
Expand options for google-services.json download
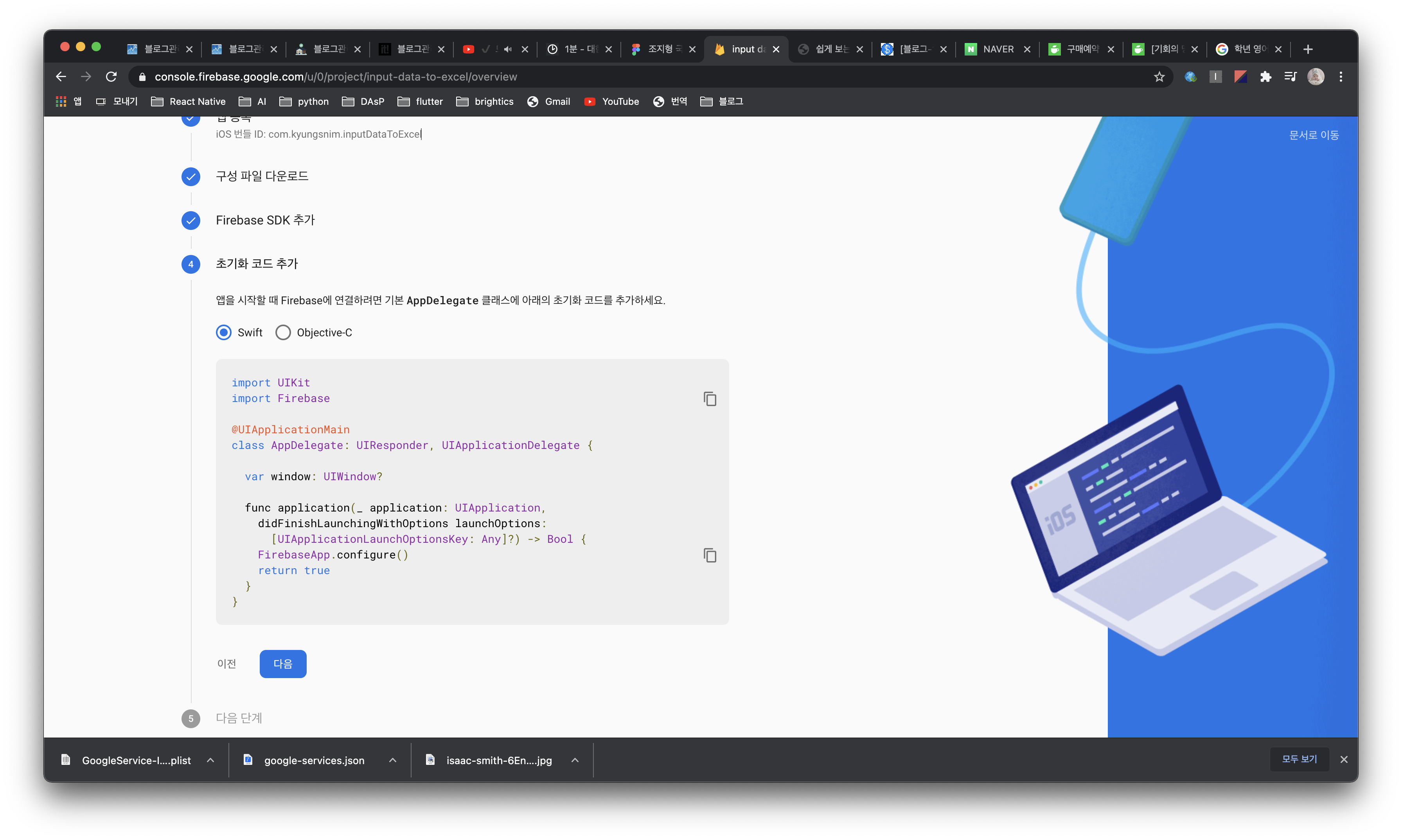tap(392, 760)
